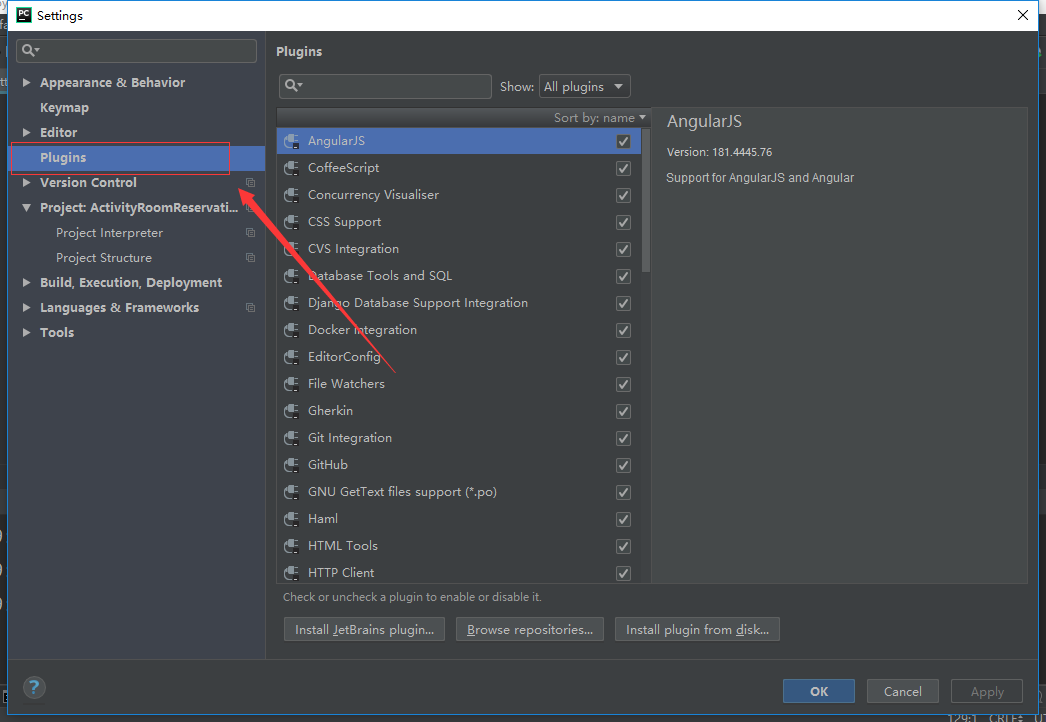Viewport: 1046px width, 722px height.
Task: Focus the settings search field
Action: pyautogui.click(x=145, y=51)
